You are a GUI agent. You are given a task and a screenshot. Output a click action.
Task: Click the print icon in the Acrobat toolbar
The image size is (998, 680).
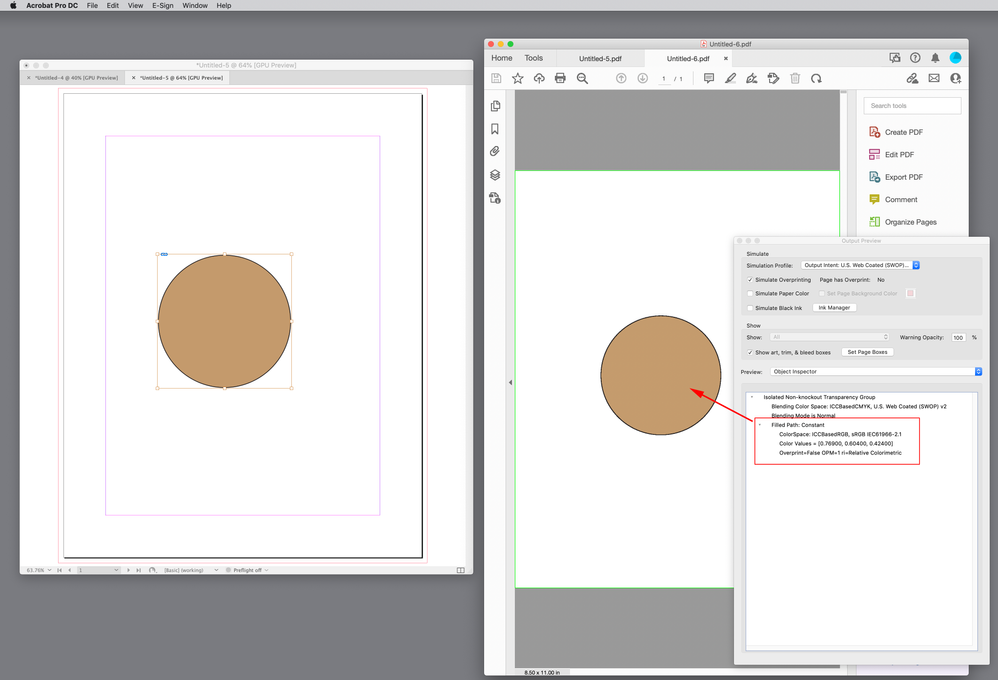(560, 78)
